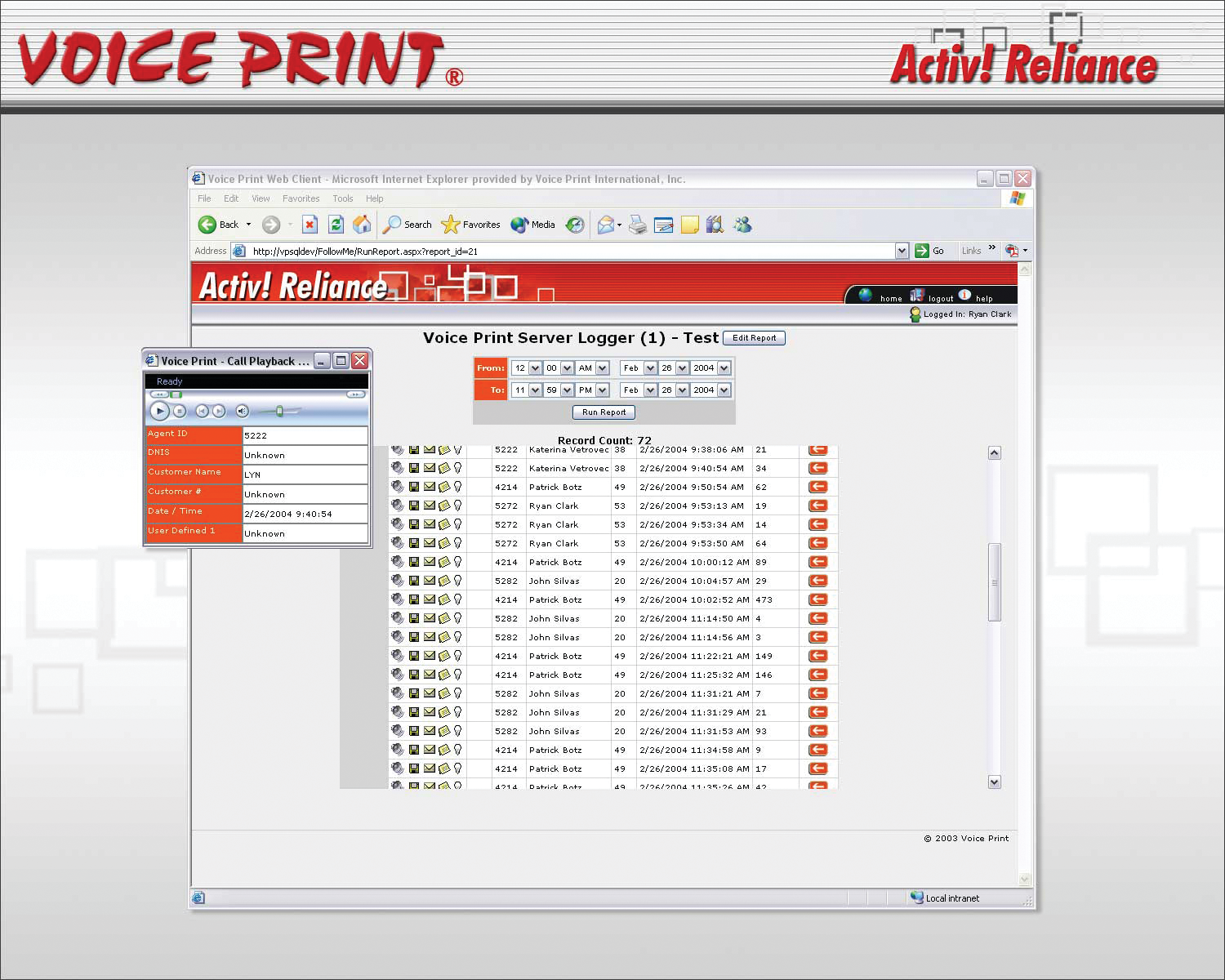Click the Edit Report button
The width and height of the screenshot is (1225, 980).
coord(753,338)
